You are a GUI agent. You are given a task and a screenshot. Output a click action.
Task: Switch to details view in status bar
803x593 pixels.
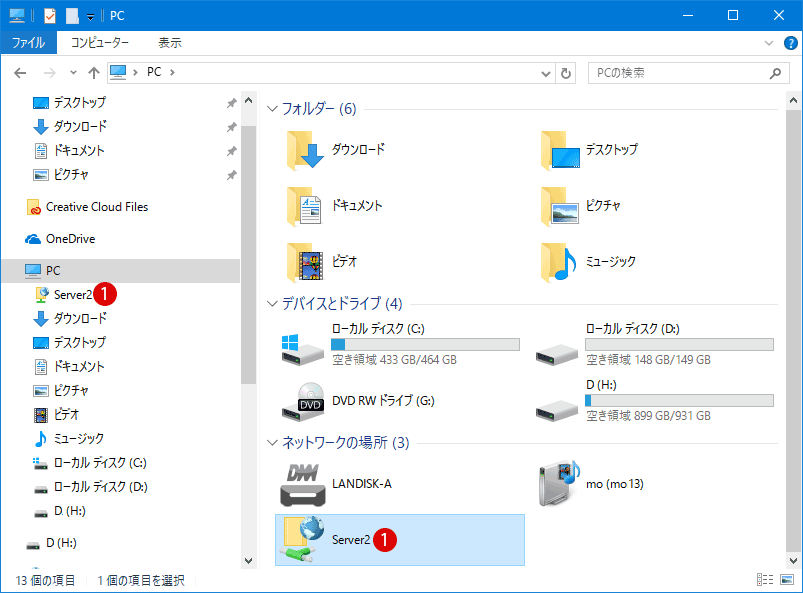tap(765, 580)
